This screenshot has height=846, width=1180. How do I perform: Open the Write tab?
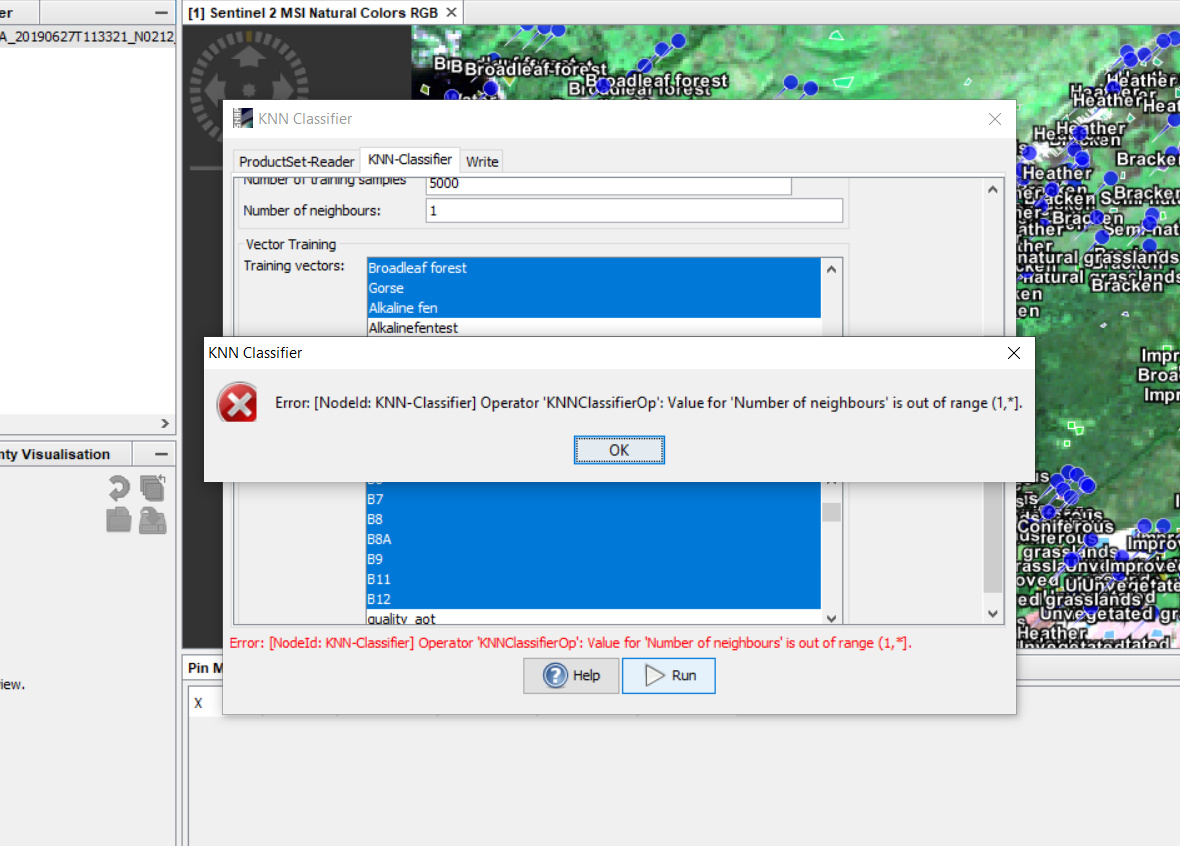tap(482, 161)
